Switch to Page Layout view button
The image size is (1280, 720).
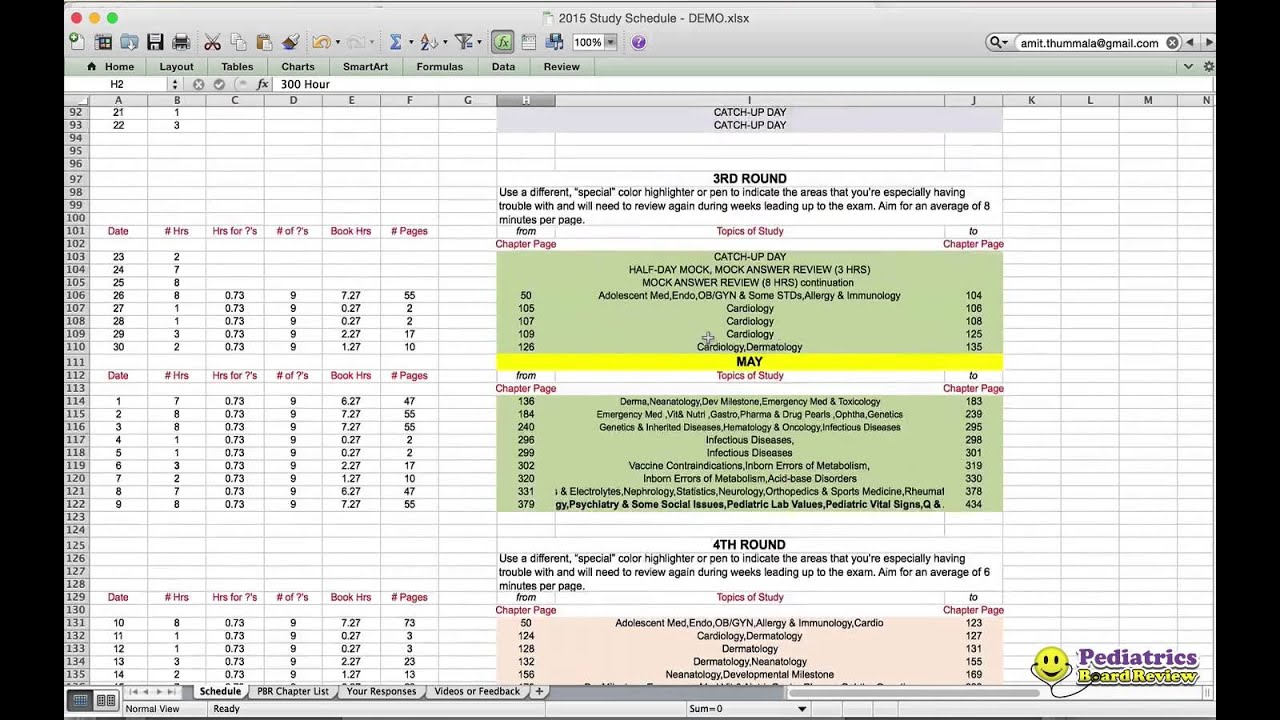[105, 700]
